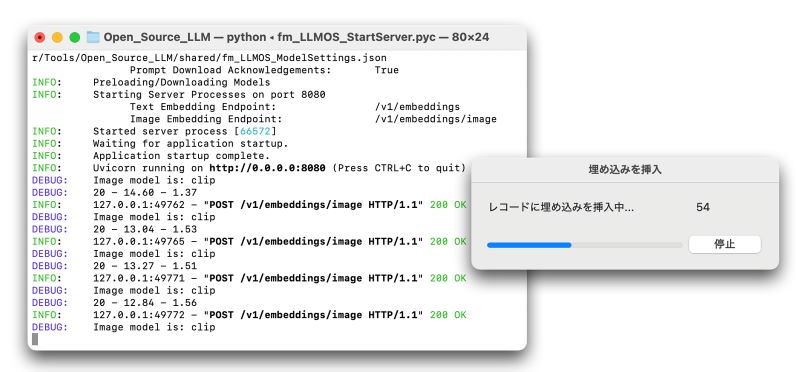Click the line 'Application startup complete.'
The height and width of the screenshot is (372, 800).
(x=181, y=156)
